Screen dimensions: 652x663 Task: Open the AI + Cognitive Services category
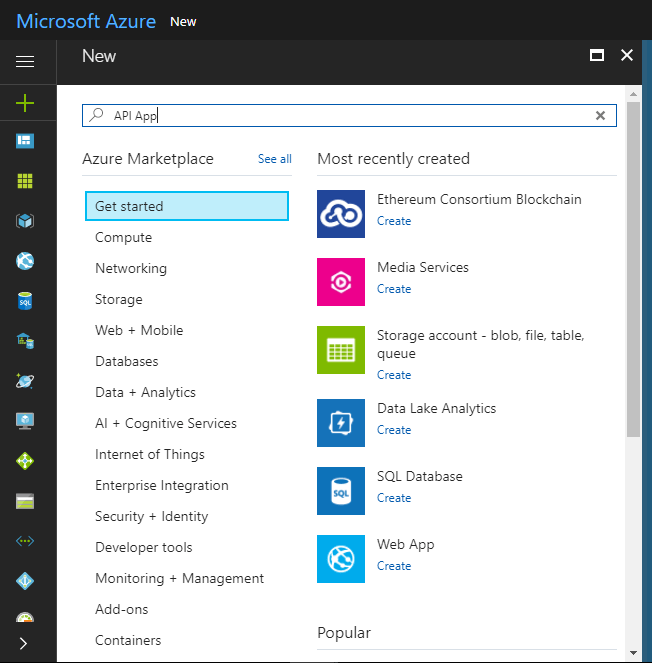tap(166, 424)
